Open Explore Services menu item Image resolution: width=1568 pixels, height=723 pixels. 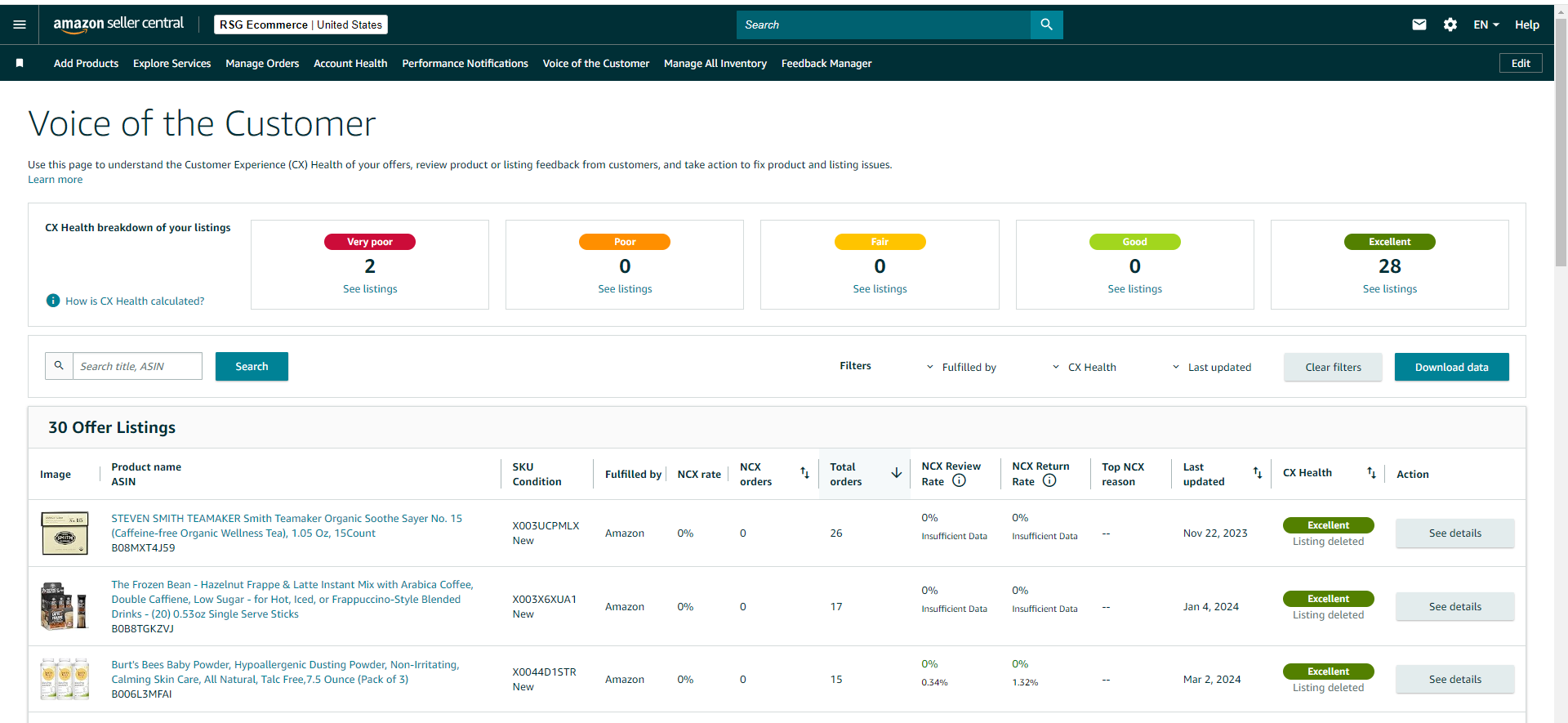click(171, 63)
